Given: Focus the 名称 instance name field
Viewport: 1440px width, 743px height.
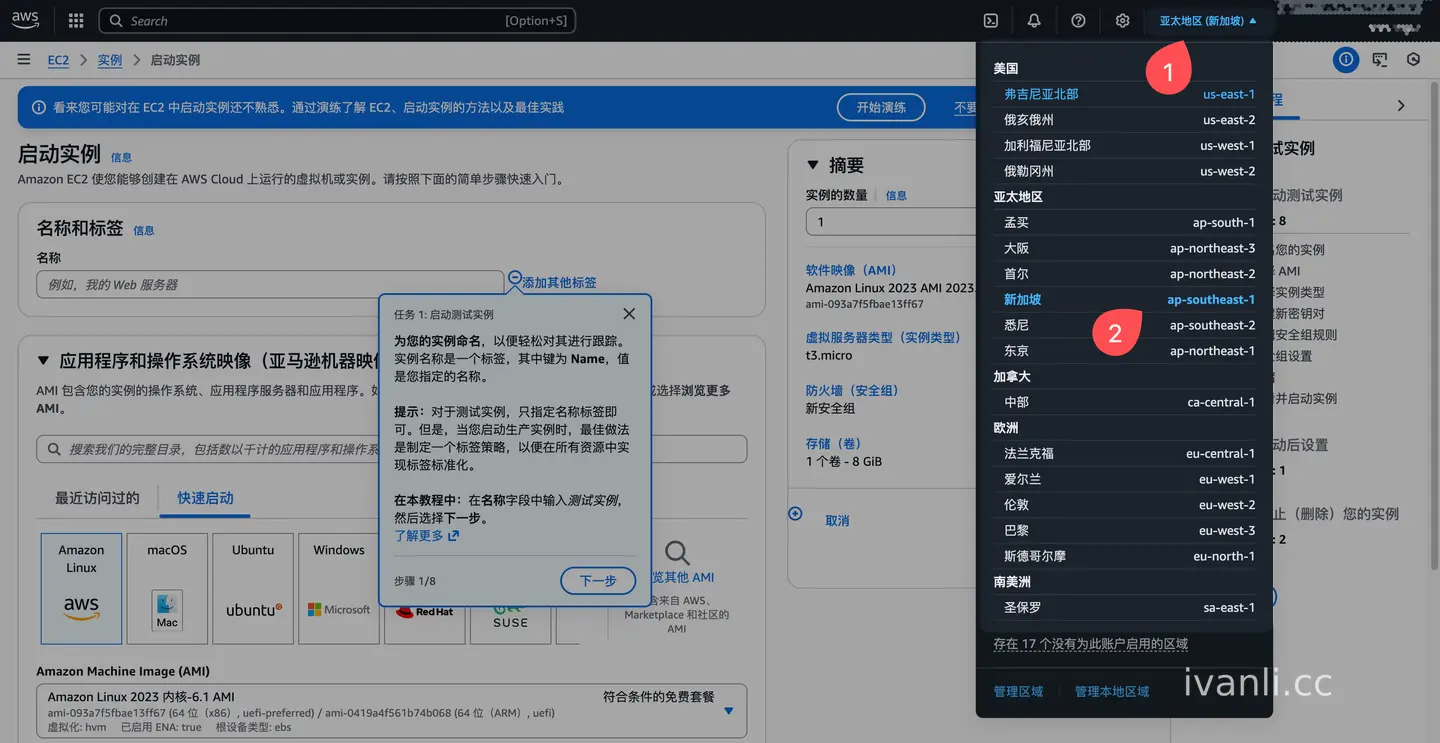Looking at the screenshot, I should [x=270, y=284].
